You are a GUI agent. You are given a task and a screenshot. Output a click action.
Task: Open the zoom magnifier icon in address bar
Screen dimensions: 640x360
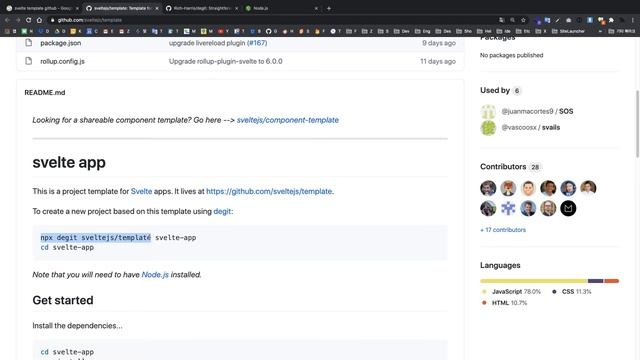click(x=513, y=20)
